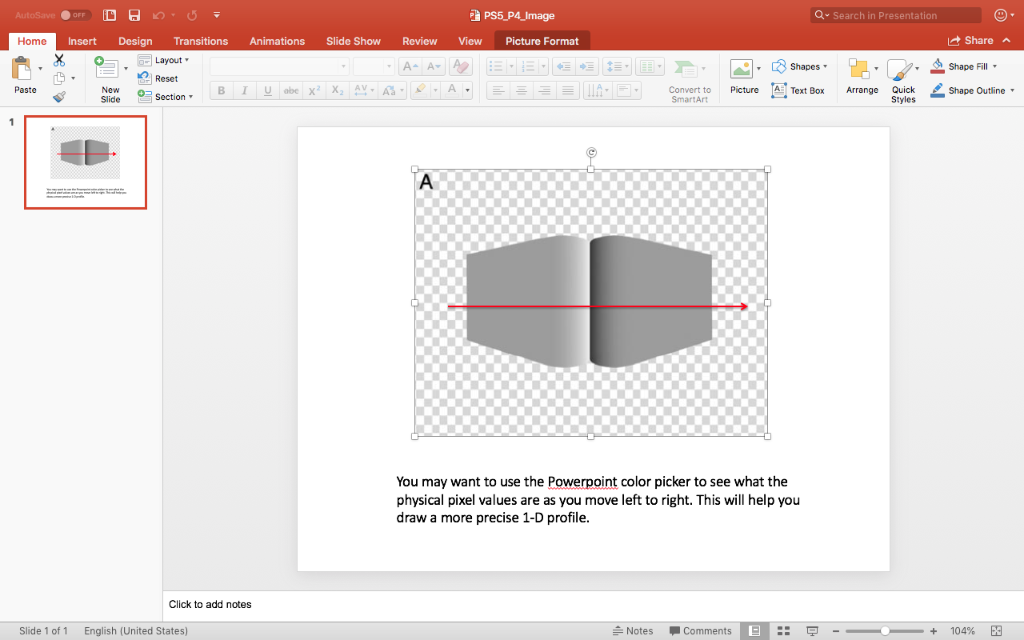The image size is (1024, 640).
Task: Open the Shapes gallery
Action: coord(798,65)
